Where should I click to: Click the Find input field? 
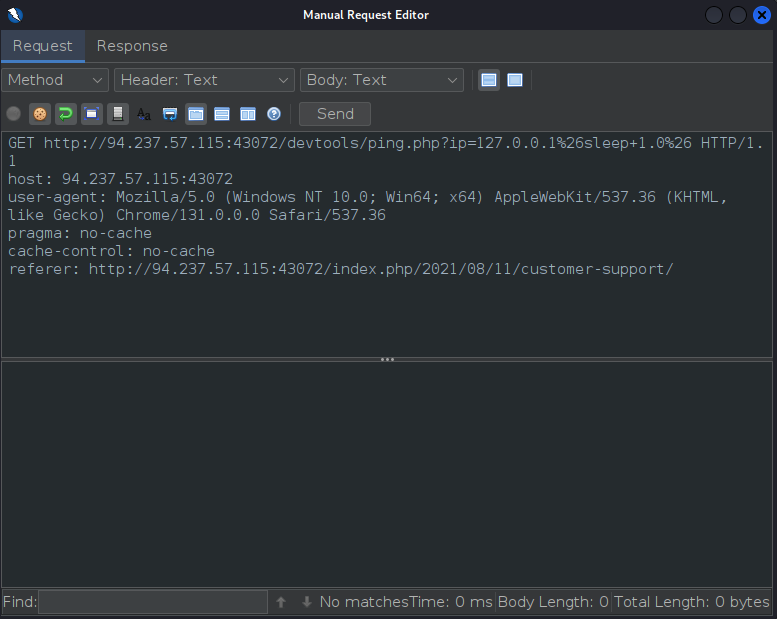pyautogui.click(x=152, y=602)
